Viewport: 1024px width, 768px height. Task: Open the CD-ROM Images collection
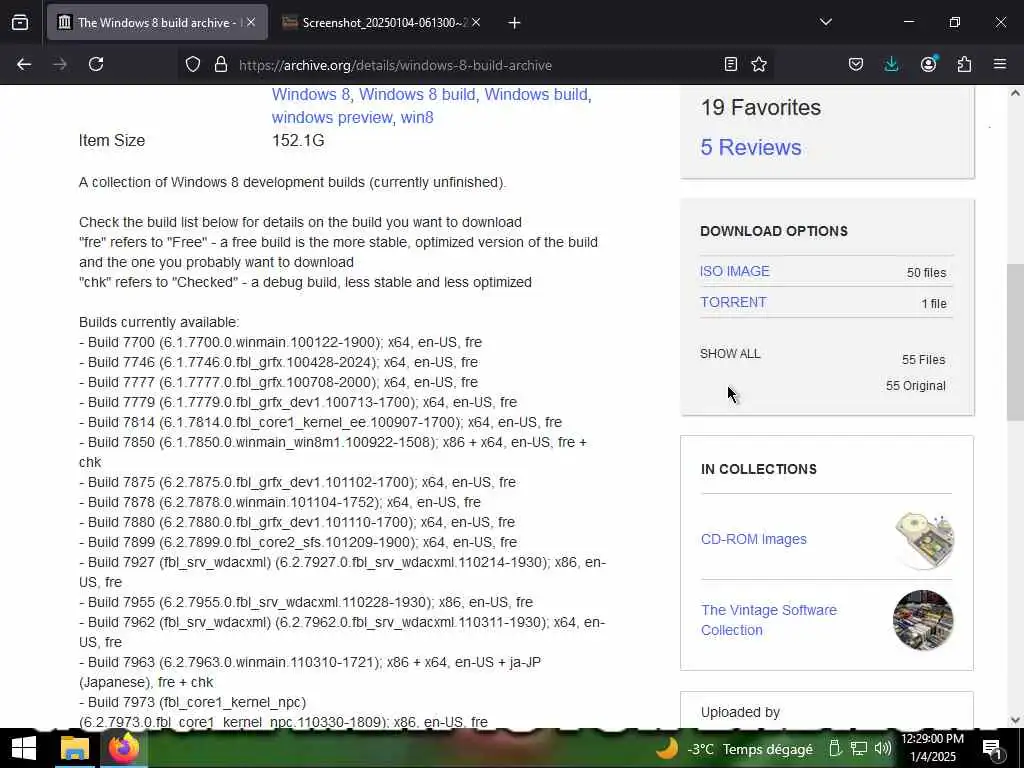coord(754,539)
